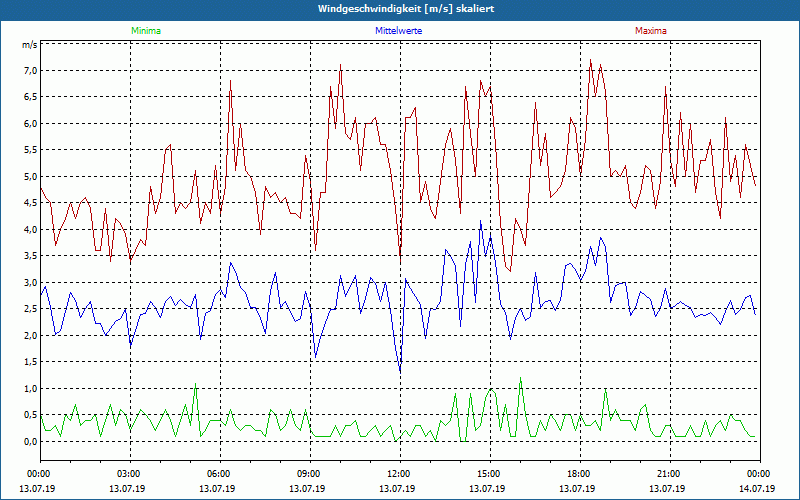Click the 03:00 time axis label
800x500 pixels.
point(130,474)
